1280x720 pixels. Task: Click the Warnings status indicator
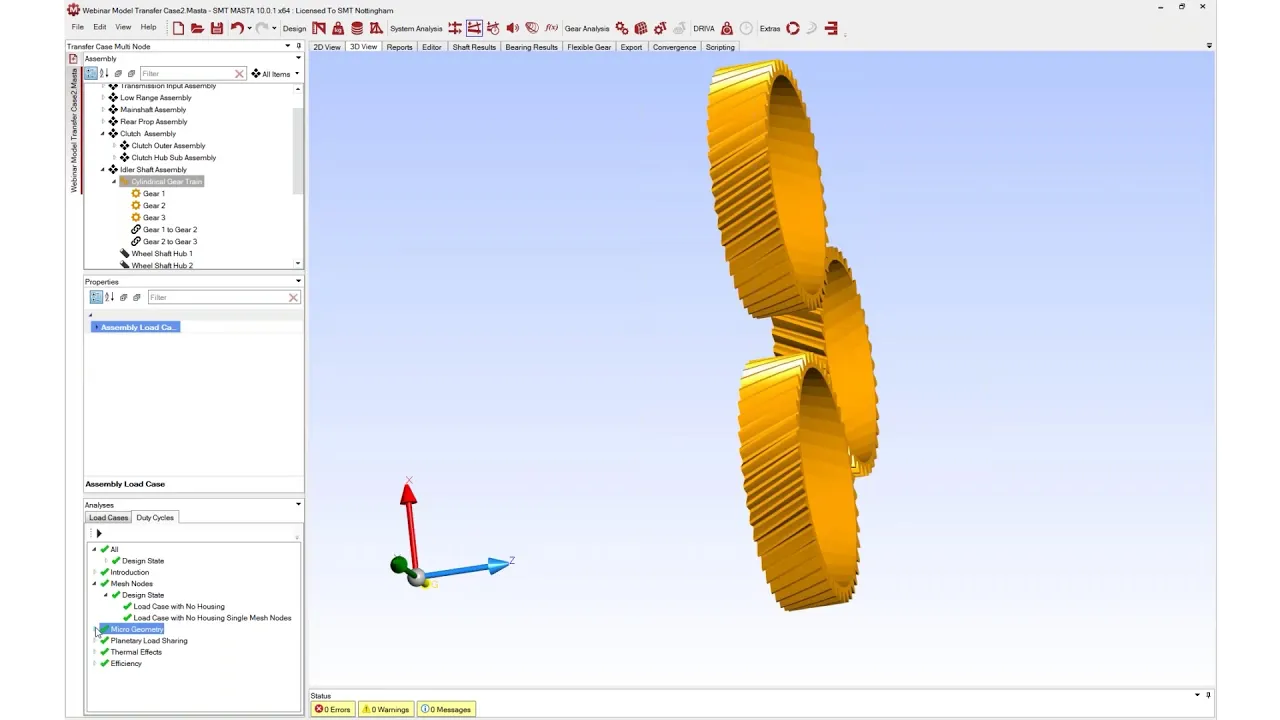pyautogui.click(x=386, y=709)
